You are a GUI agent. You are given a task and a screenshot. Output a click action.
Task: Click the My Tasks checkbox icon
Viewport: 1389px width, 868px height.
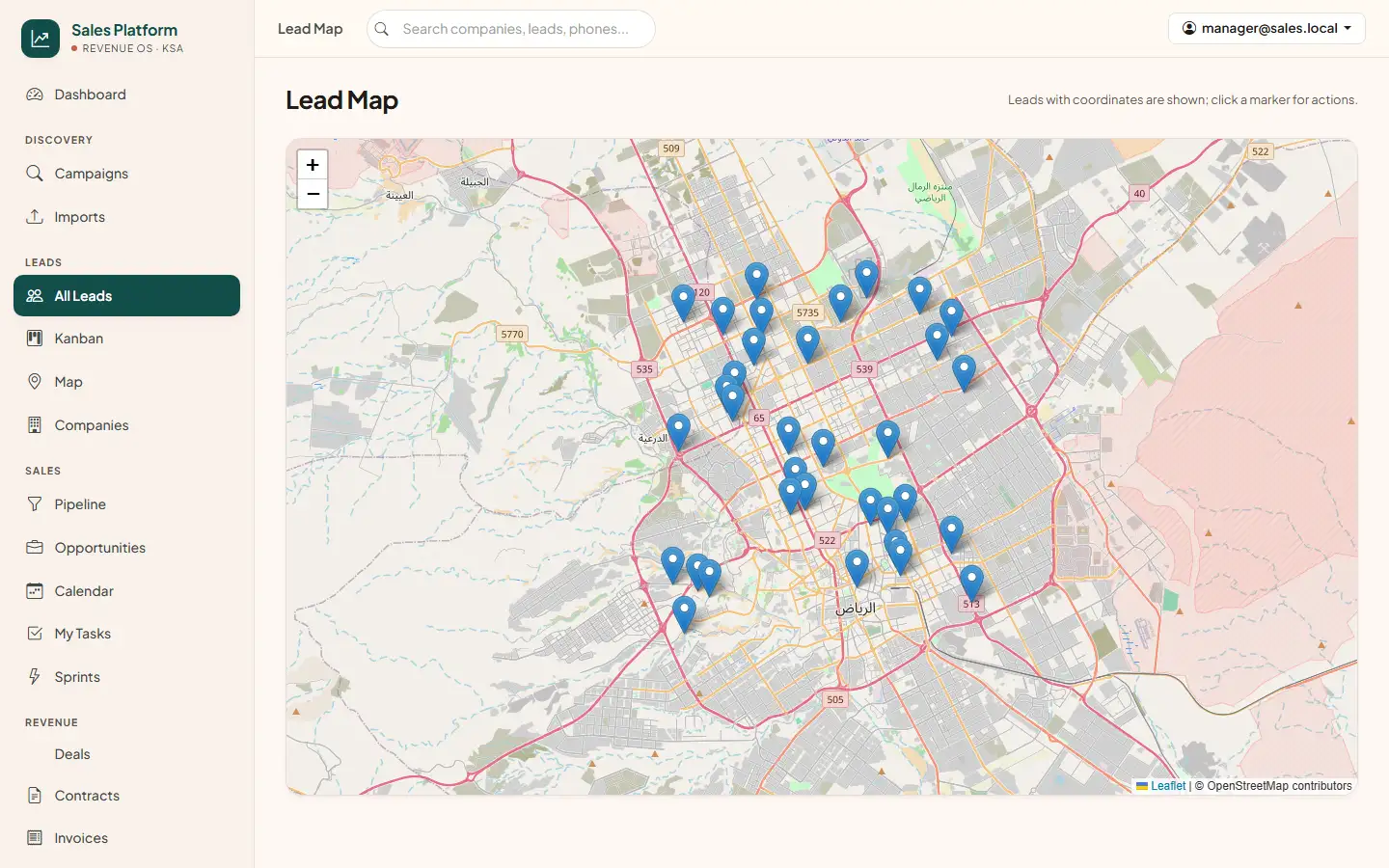pos(35,634)
